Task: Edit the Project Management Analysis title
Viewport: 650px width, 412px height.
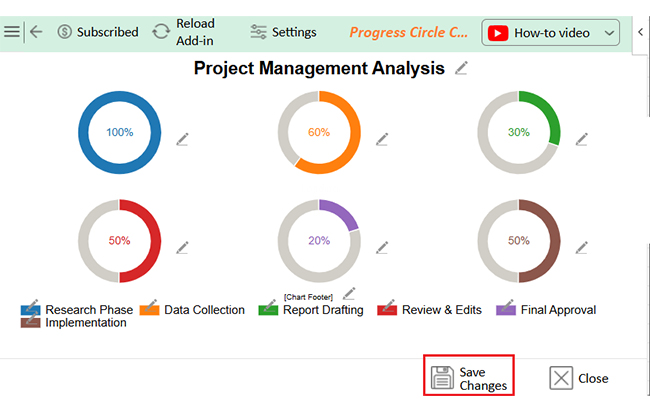Action: tap(461, 68)
